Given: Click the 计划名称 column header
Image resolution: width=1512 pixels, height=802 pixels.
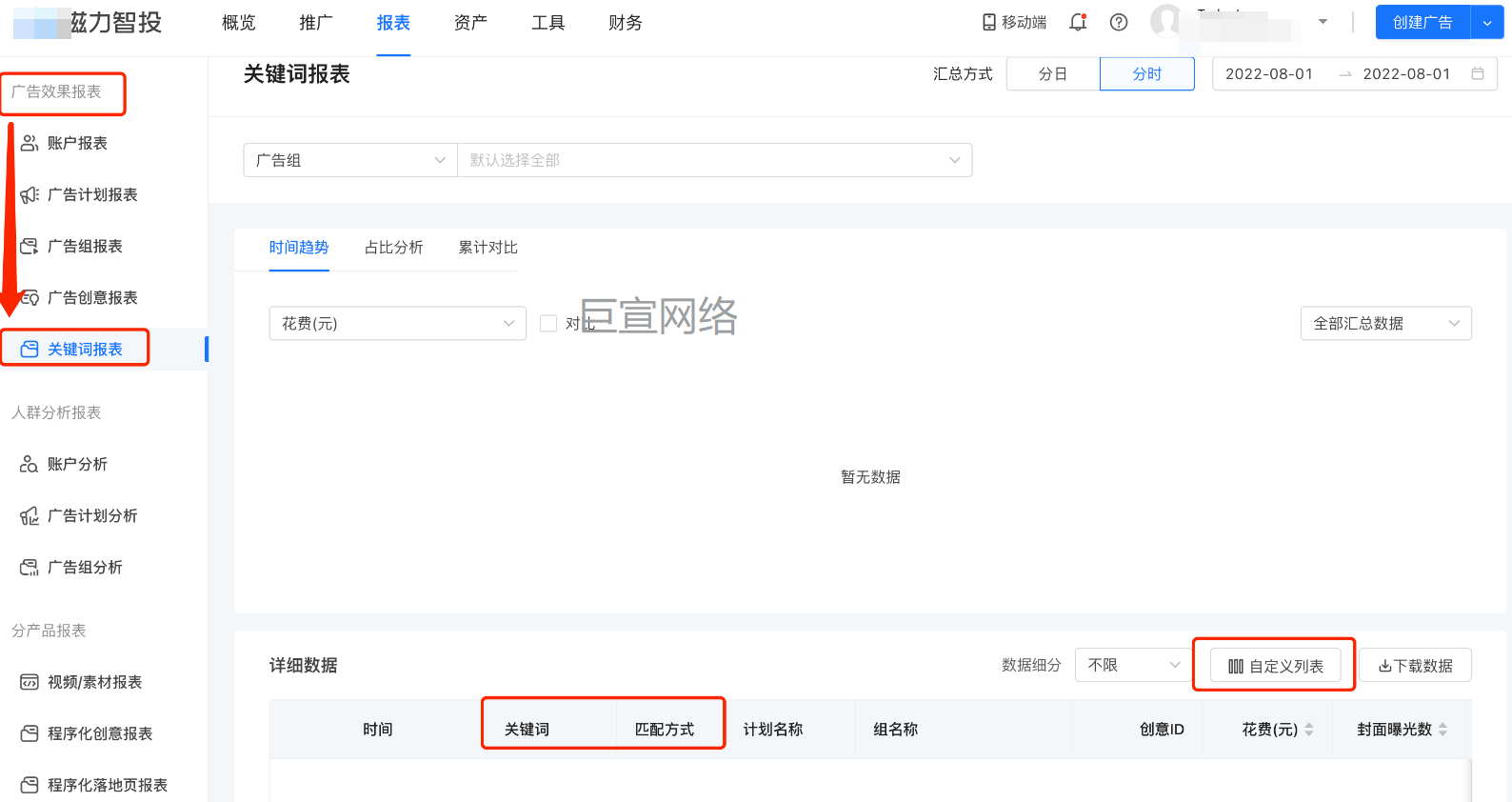Looking at the screenshot, I should [x=773, y=730].
